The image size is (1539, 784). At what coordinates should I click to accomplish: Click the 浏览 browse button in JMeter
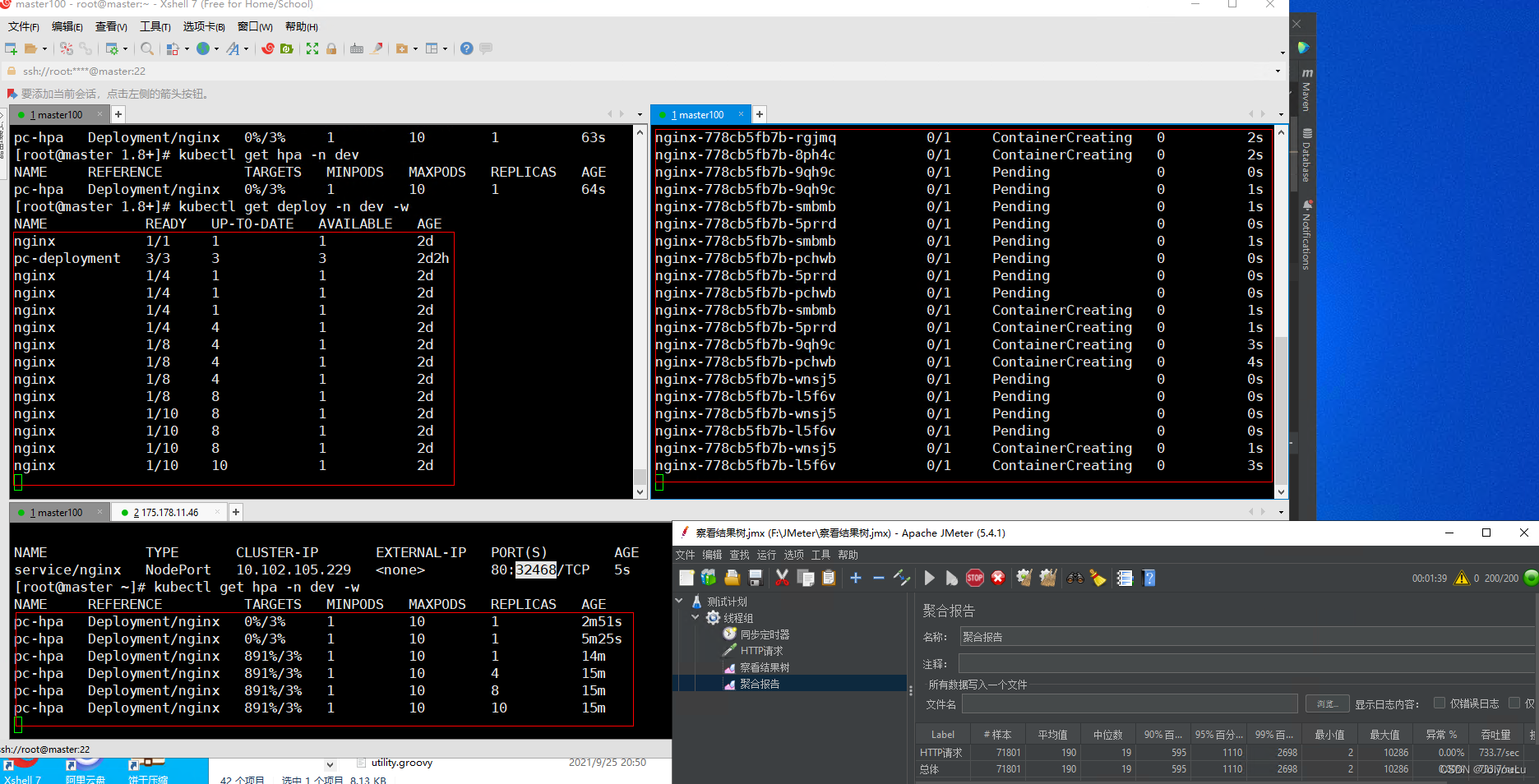(x=1328, y=703)
